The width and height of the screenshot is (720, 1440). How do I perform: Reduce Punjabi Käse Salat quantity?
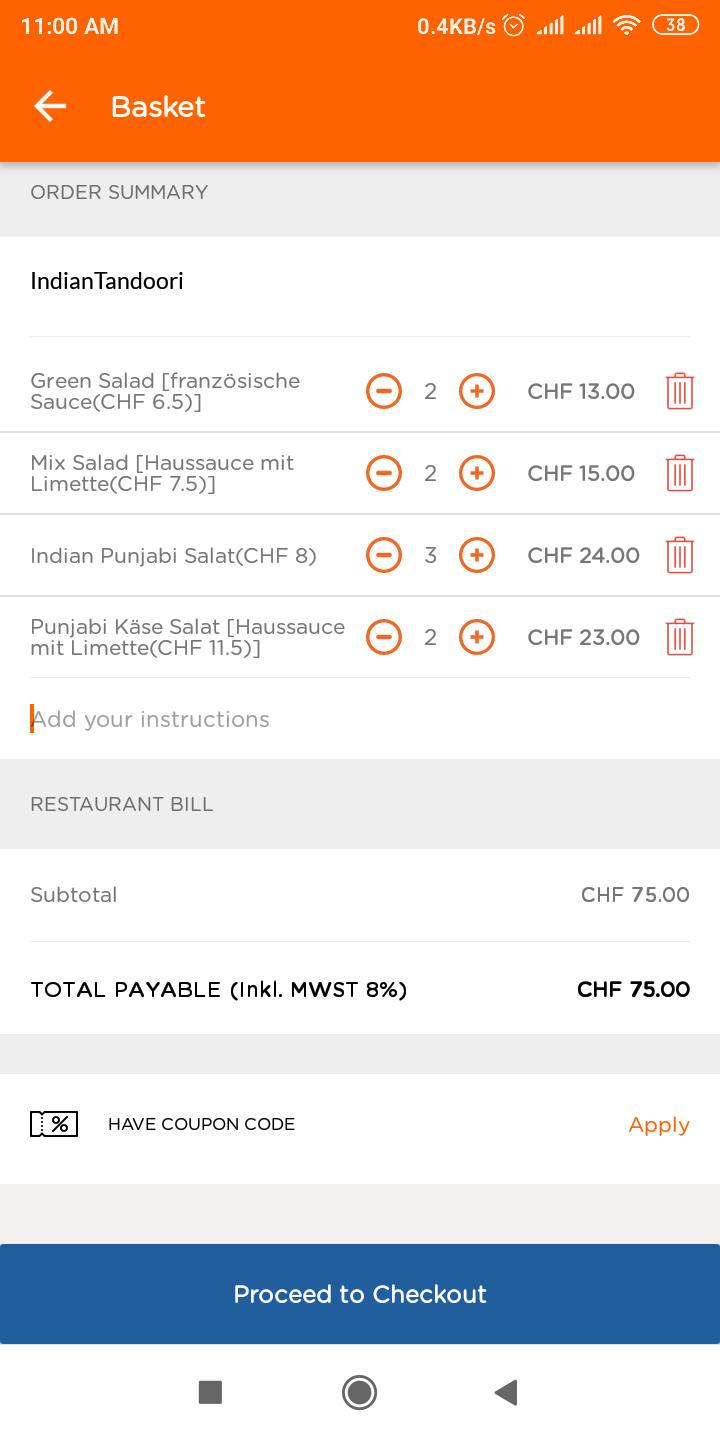click(384, 637)
